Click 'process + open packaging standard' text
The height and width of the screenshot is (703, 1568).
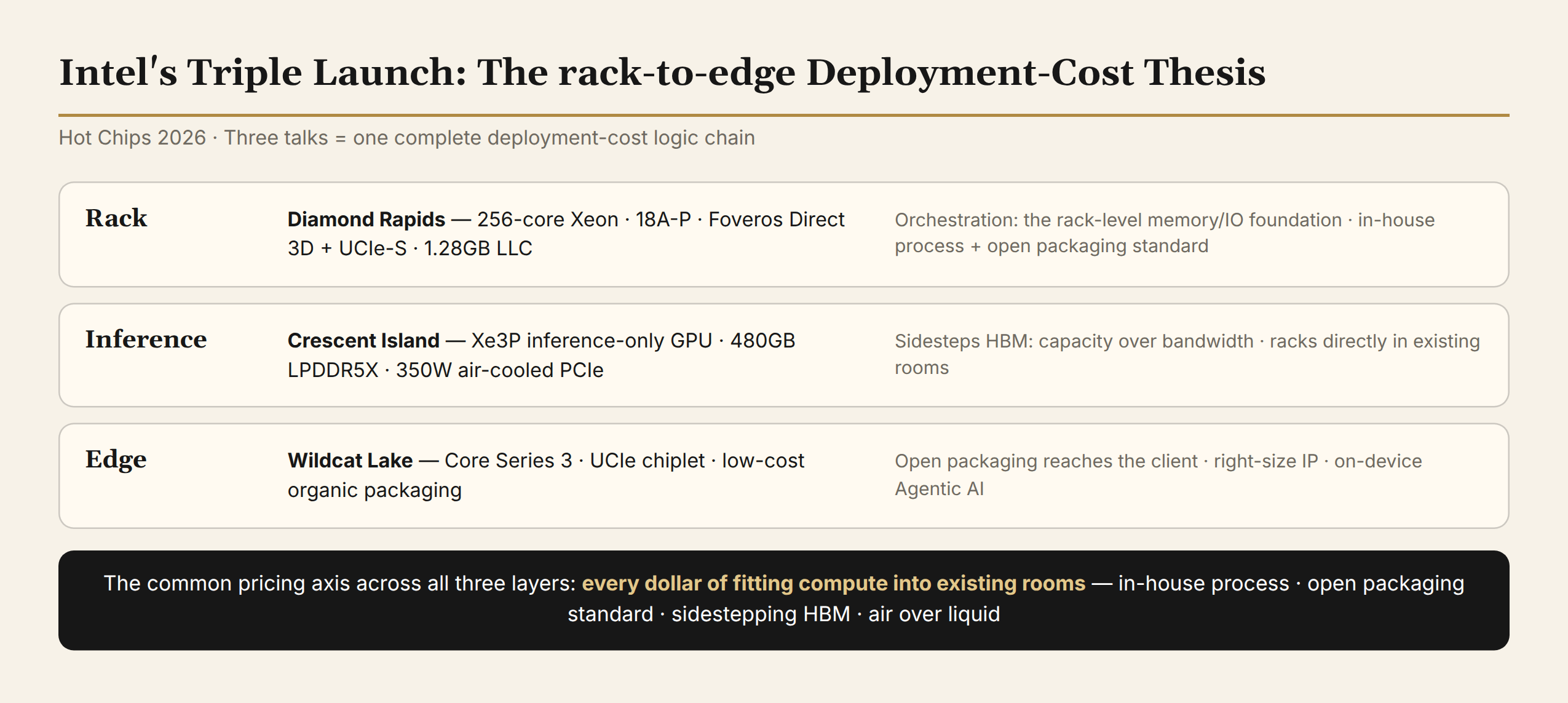[1051, 246]
